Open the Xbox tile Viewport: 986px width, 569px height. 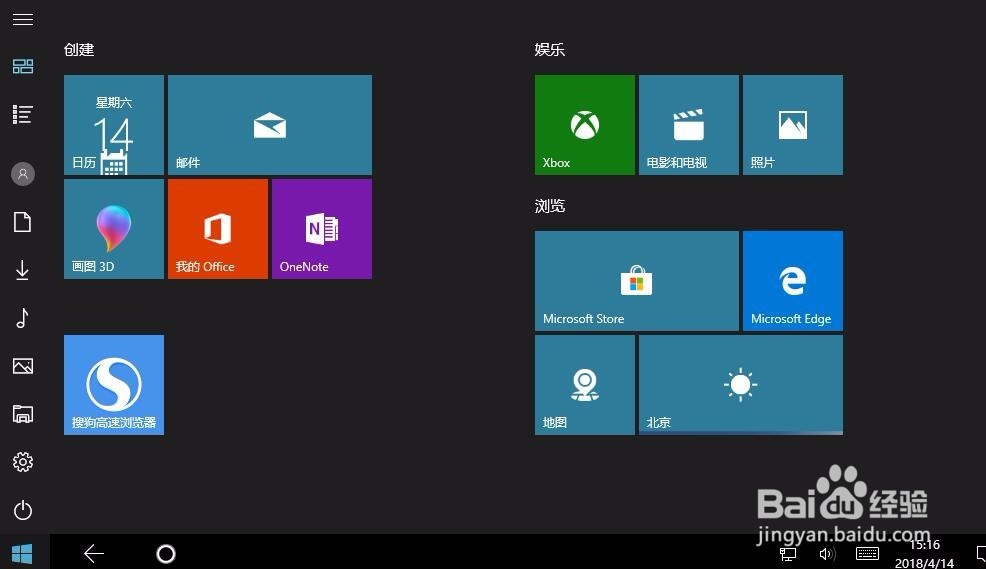coord(585,125)
